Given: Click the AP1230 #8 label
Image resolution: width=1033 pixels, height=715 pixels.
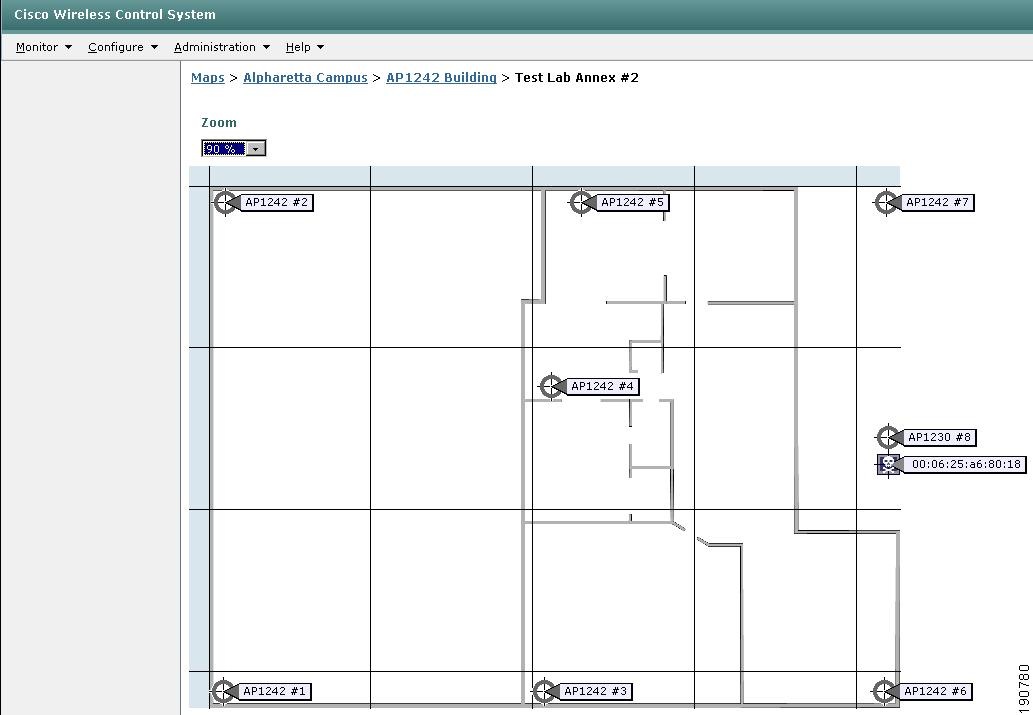Looking at the screenshot, I should tap(939, 437).
